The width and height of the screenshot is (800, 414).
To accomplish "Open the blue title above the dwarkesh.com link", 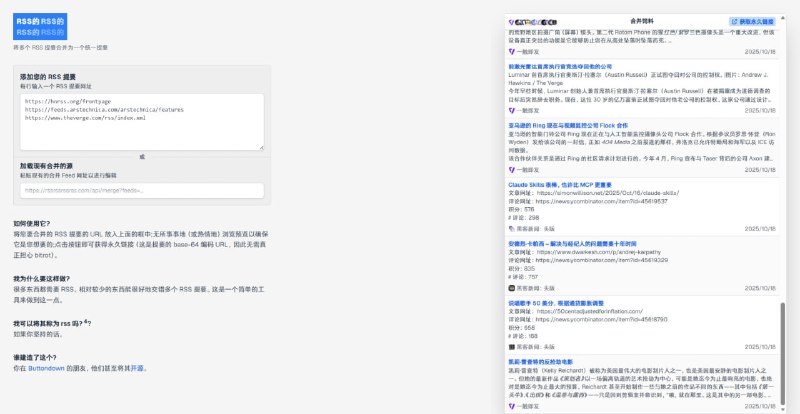I will pos(572,244).
